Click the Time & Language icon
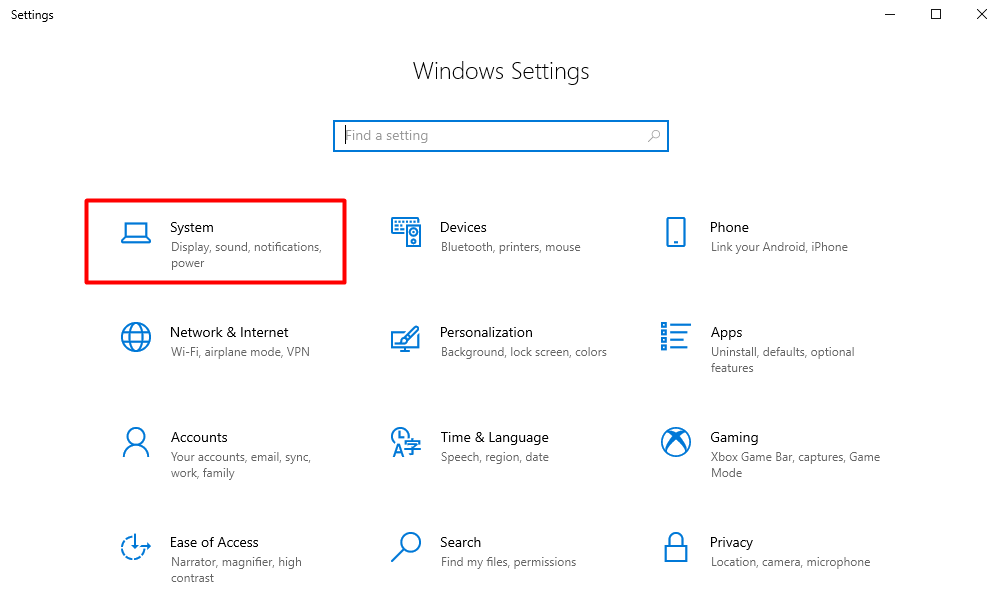This screenshot has width=999, height=615. pyautogui.click(x=406, y=442)
